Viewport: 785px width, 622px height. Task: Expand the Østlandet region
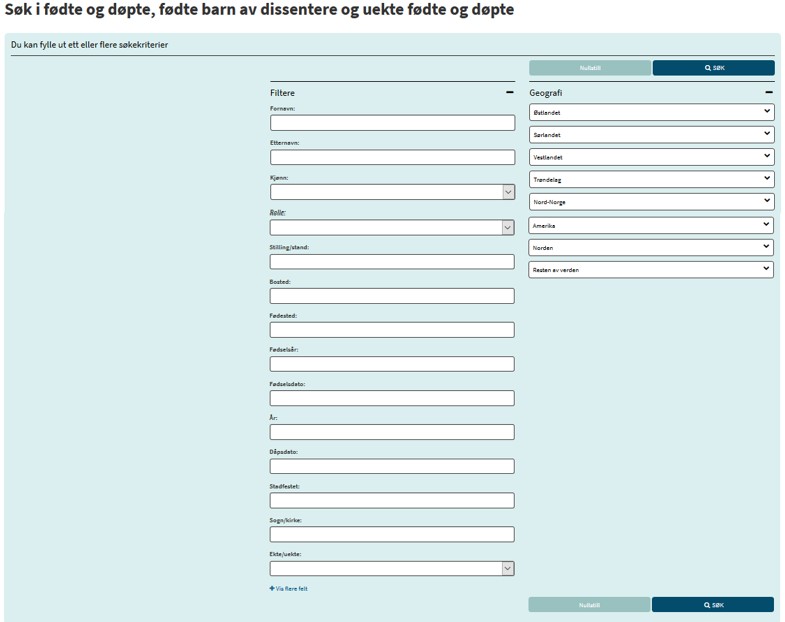[651, 113]
